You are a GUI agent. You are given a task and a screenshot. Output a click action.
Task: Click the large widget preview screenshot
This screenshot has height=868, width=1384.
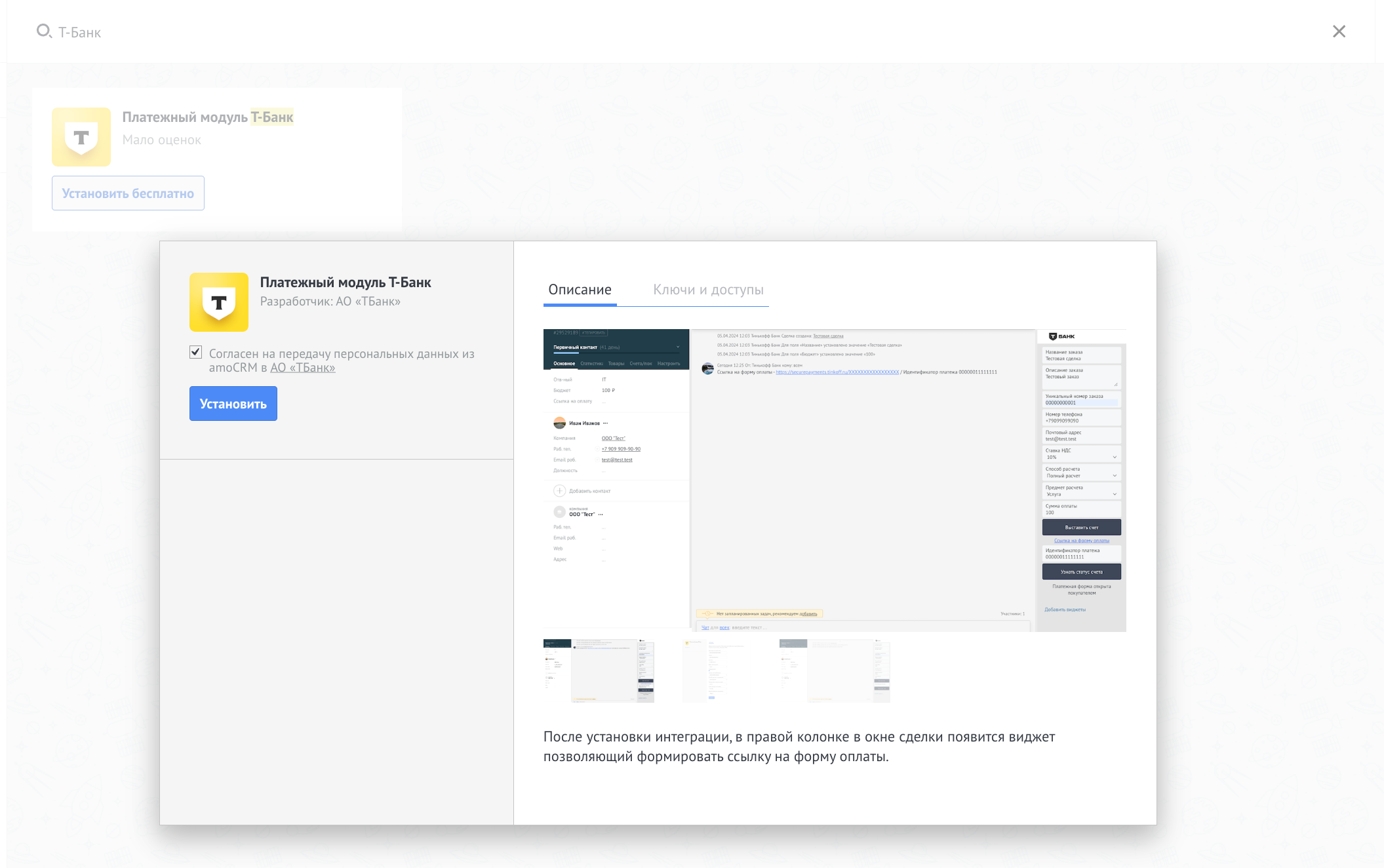(835, 481)
